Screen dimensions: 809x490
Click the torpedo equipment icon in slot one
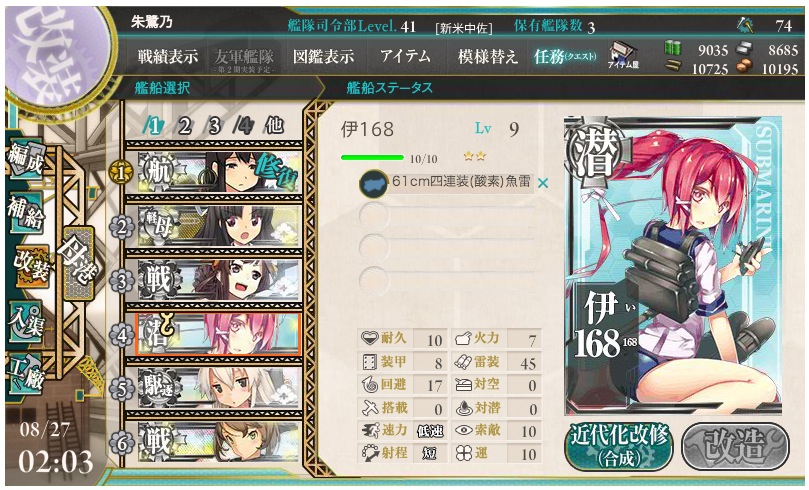click(374, 184)
